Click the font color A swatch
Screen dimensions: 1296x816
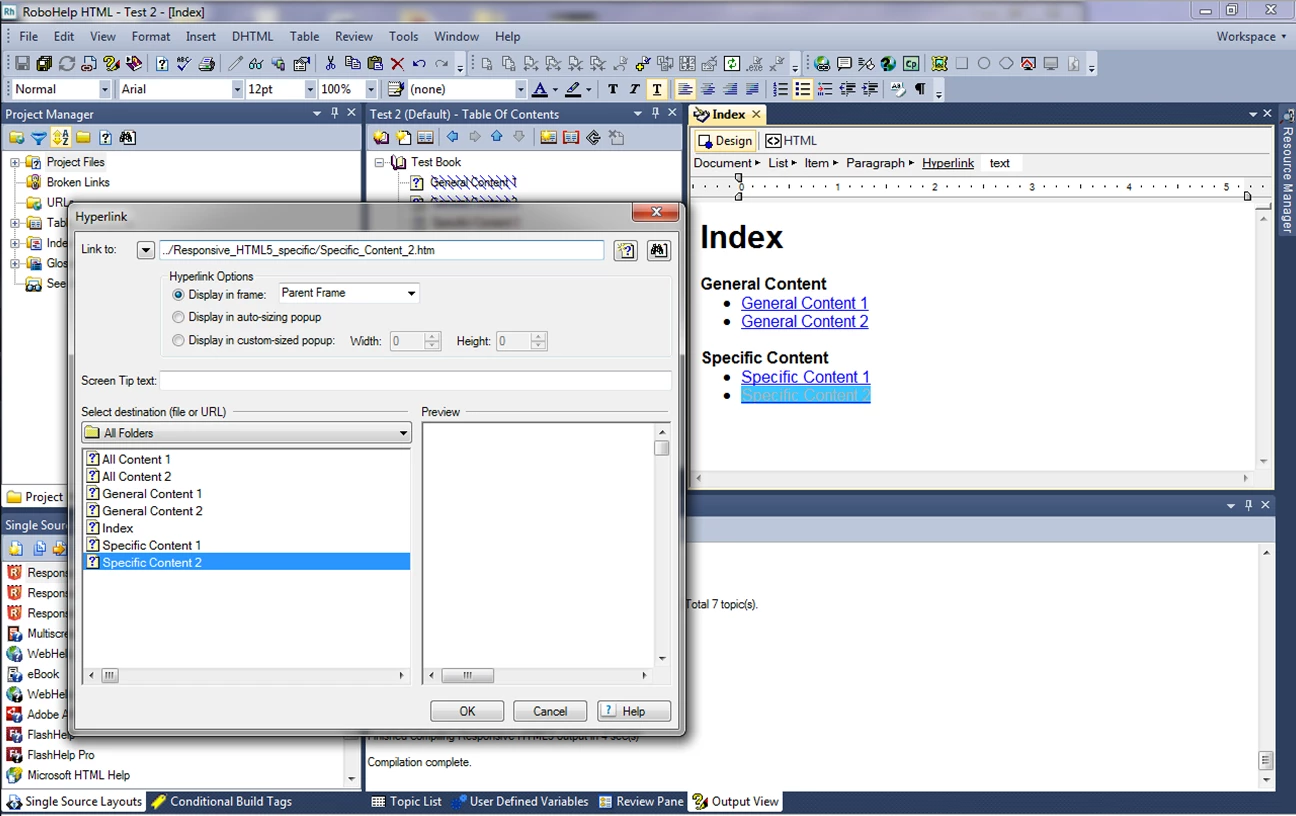coord(540,89)
